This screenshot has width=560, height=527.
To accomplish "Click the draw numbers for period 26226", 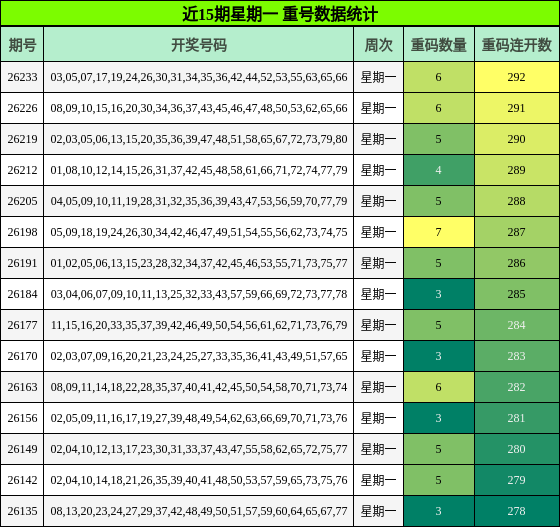I will (199, 108).
